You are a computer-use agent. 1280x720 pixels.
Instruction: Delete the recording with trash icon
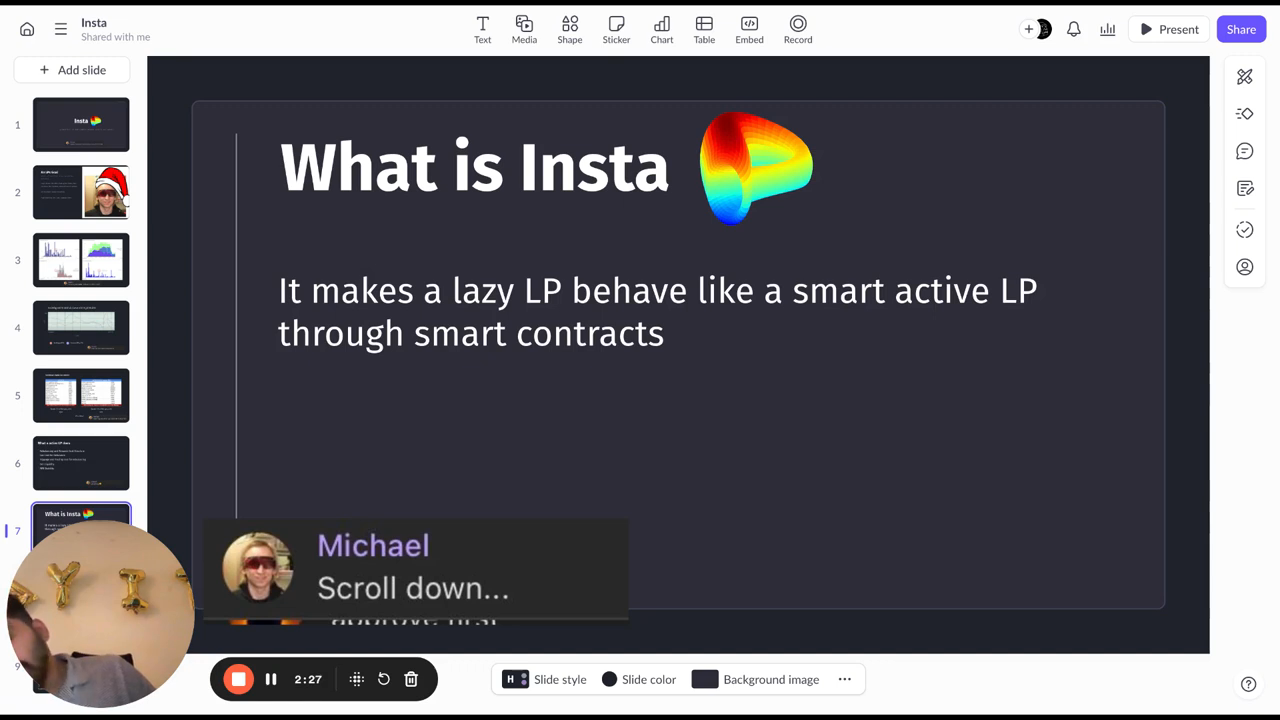click(x=411, y=679)
